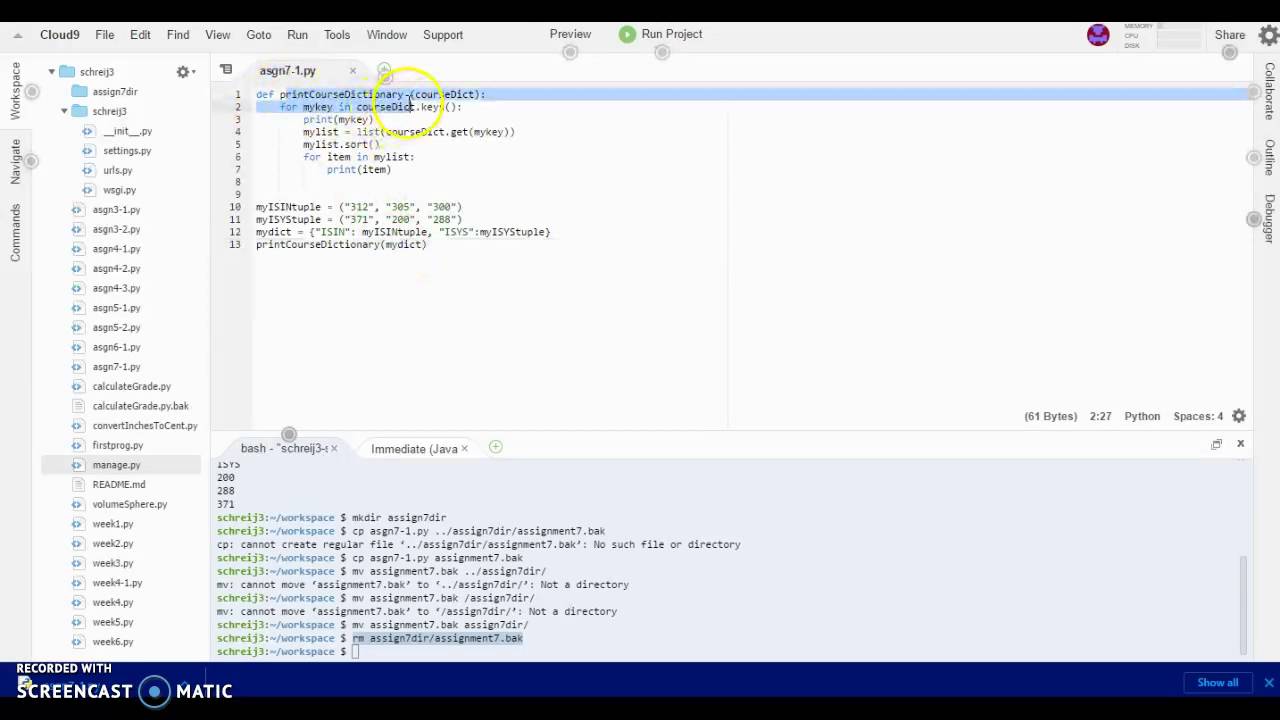Maximize the console panel
Screen dimensions: 1280x720
1216,444
